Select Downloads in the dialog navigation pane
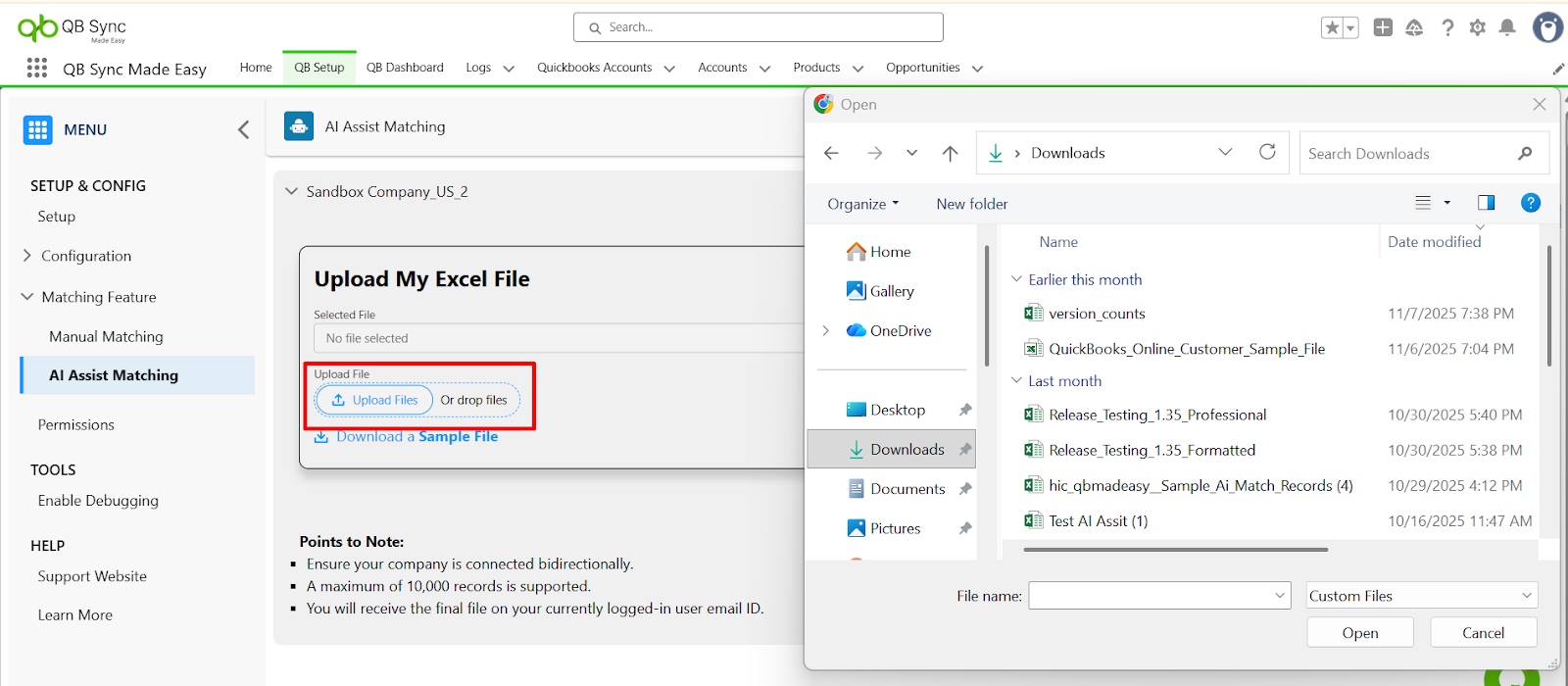 pos(891,449)
